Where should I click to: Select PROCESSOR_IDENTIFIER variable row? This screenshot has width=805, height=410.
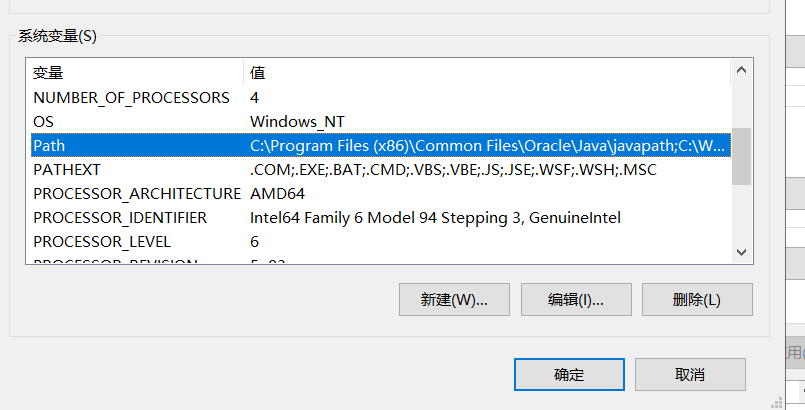tap(381, 218)
